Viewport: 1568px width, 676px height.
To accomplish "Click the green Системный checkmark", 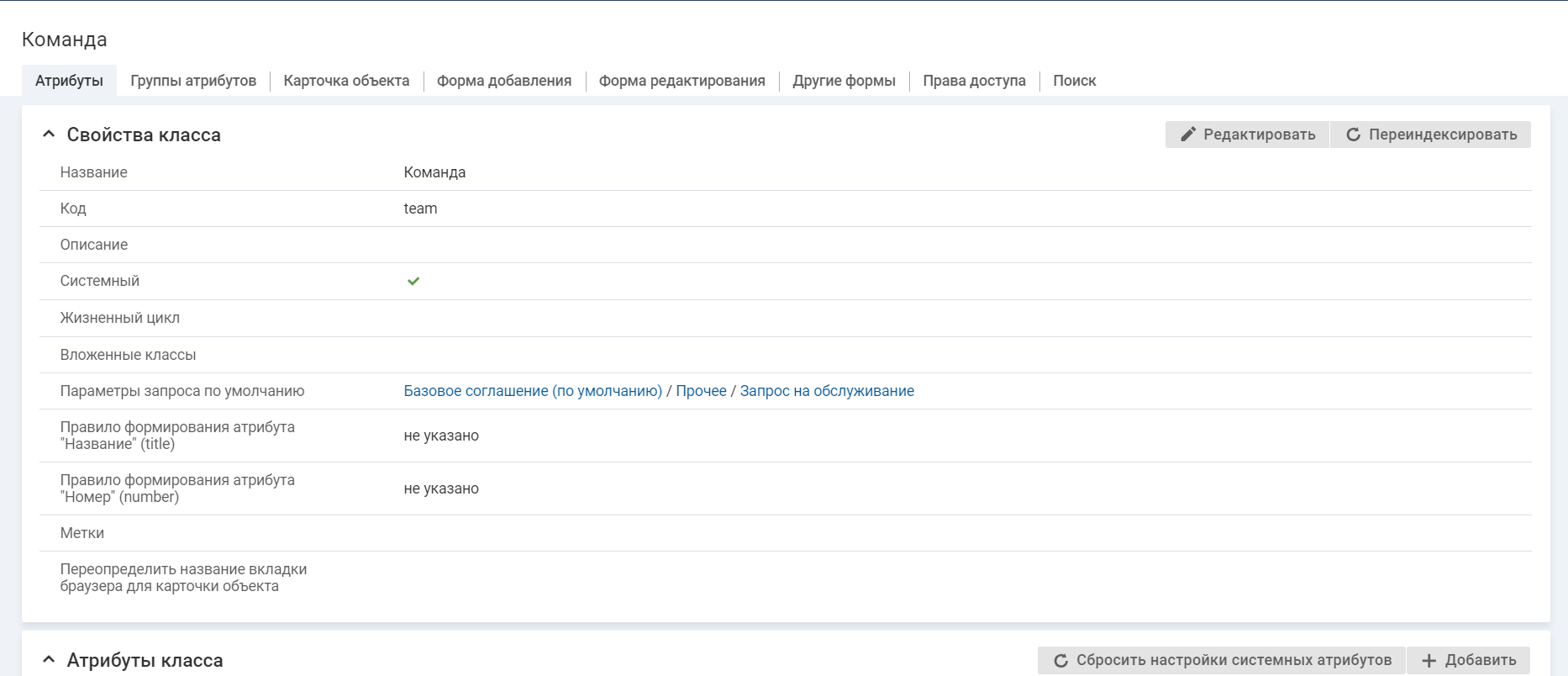I will tap(413, 281).
